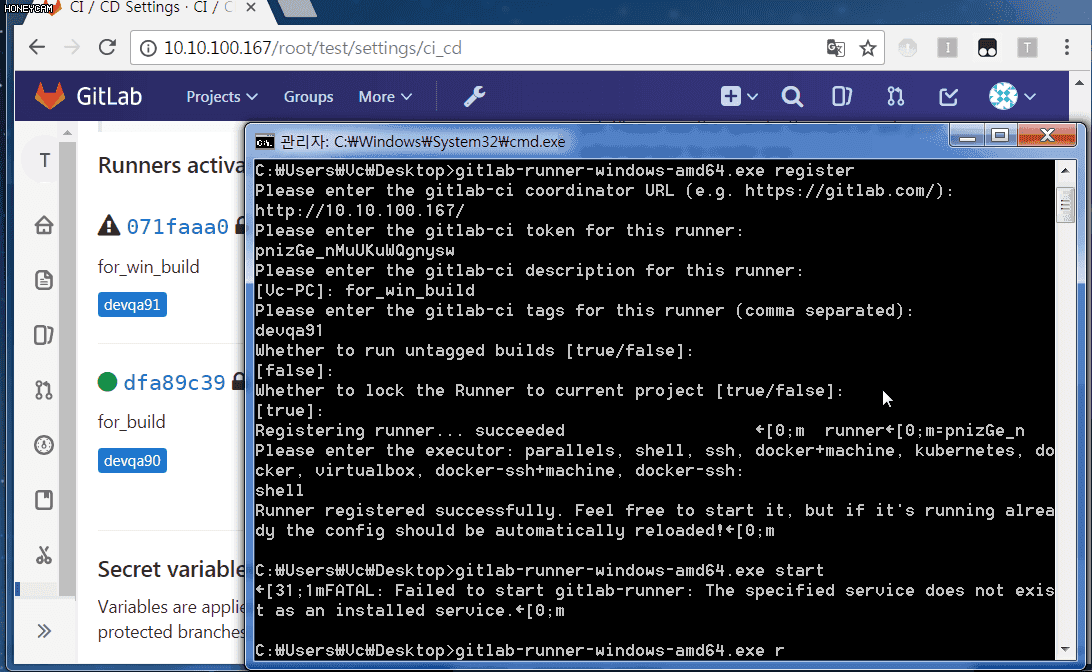Minimize the cmd.exe window
Image resolution: width=1092 pixels, height=672 pixels.
click(x=967, y=136)
